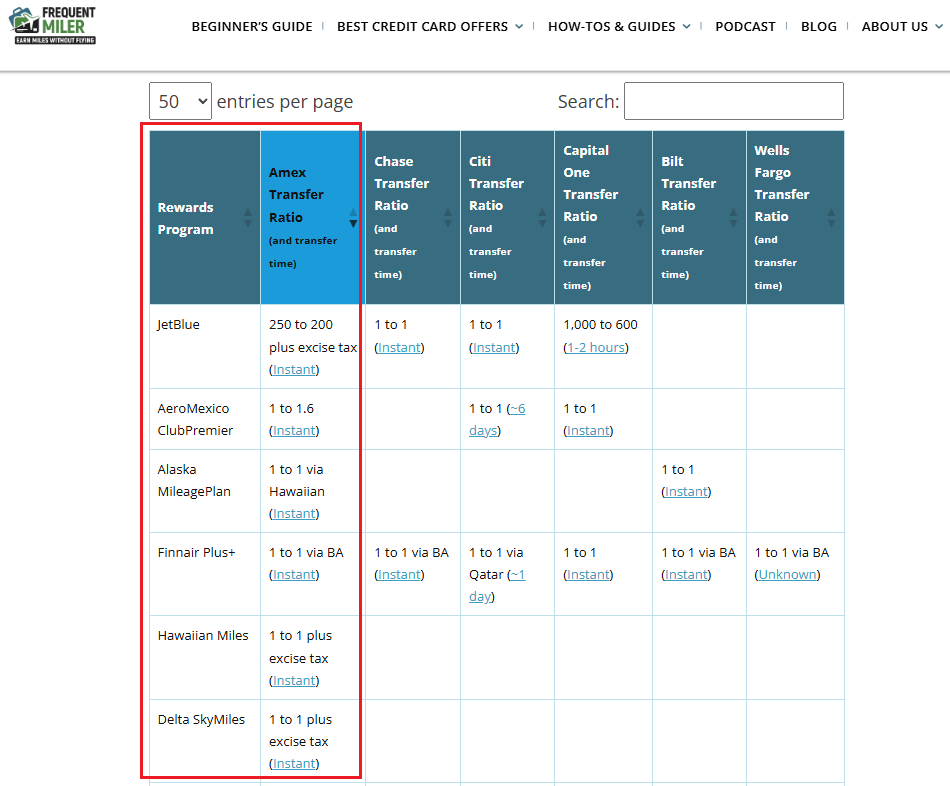Click the '1 to 1.6' AeroMexico ratio

[x=291, y=408]
